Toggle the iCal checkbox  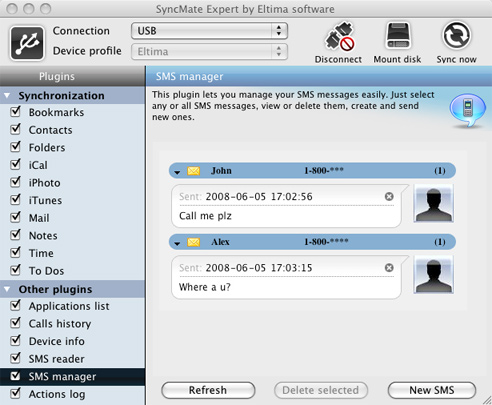point(16,164)
